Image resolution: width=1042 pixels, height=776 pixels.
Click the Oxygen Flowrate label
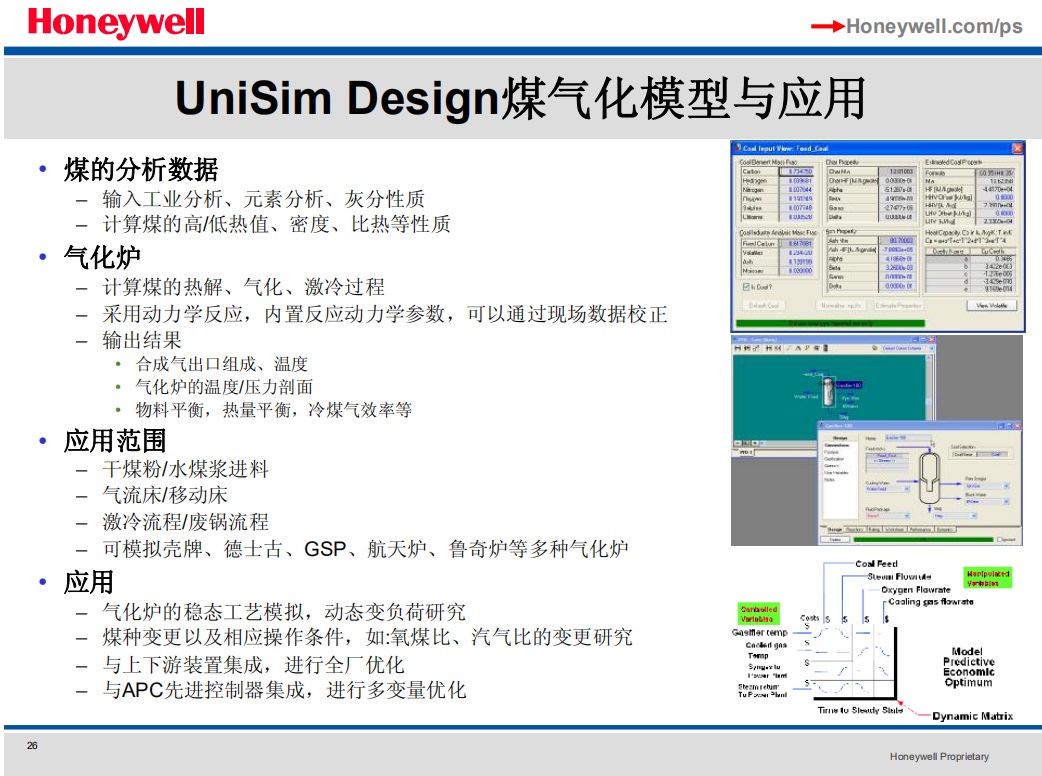pos(916,589)
